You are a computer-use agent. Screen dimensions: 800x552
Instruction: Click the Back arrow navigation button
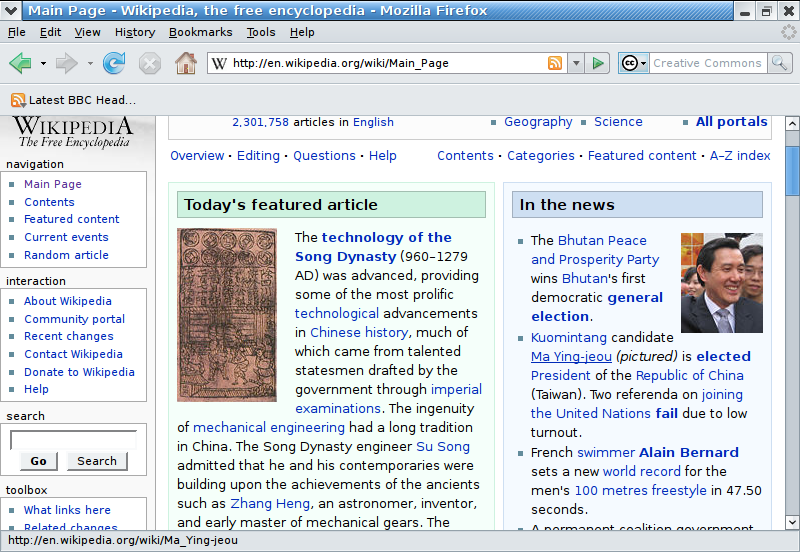[20, 63]
